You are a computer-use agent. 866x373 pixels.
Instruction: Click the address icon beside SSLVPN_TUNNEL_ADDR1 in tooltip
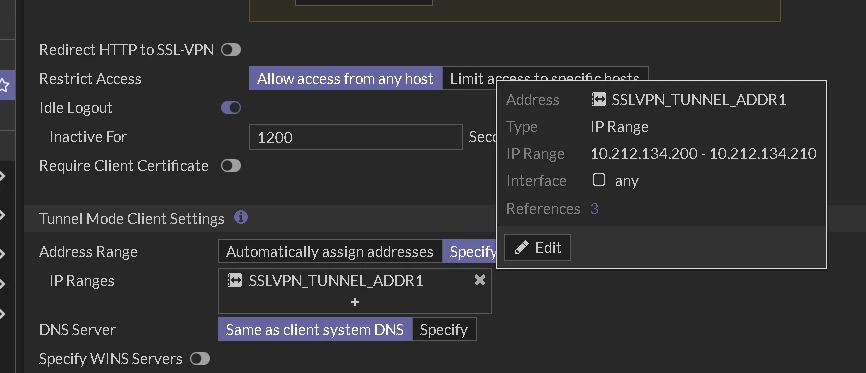point(599,99)
